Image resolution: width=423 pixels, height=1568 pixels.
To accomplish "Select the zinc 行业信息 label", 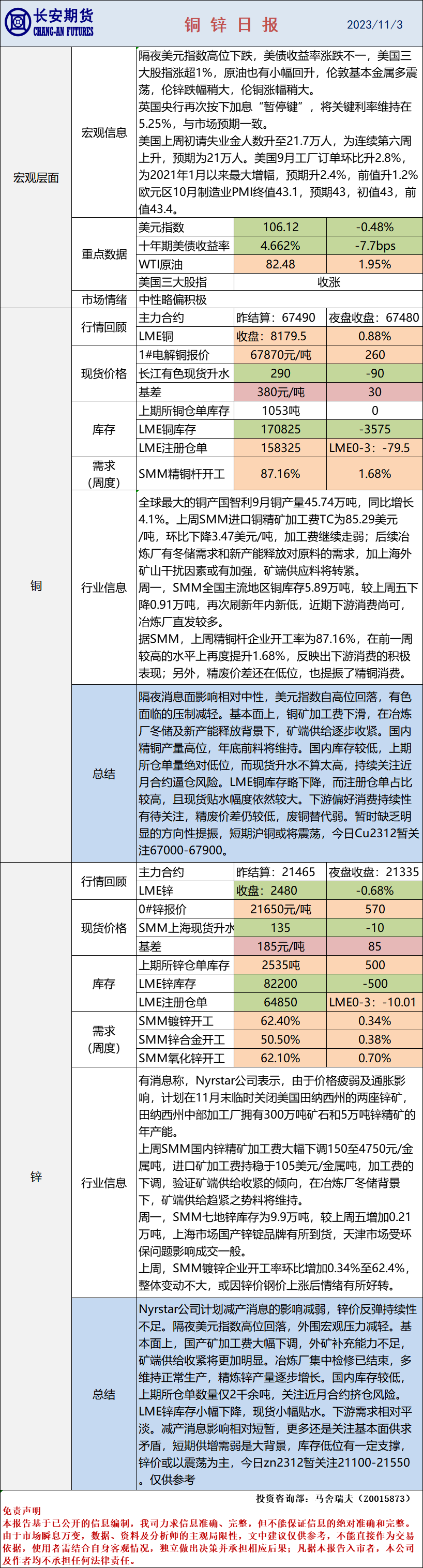I will click(x=104, y=1182).
